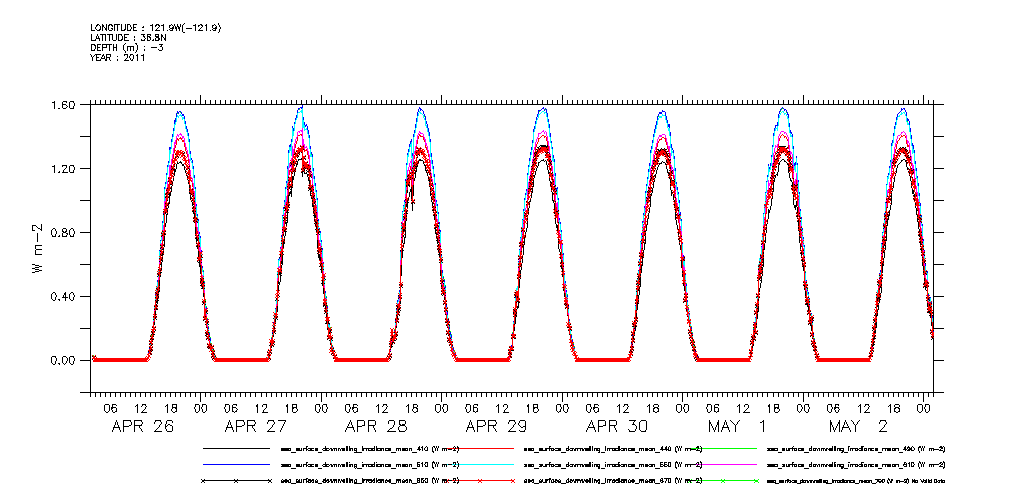The image size is (1009, 504).
Task: Click the red x-marked legend line for 670
Action: click(x=479, y=481)
